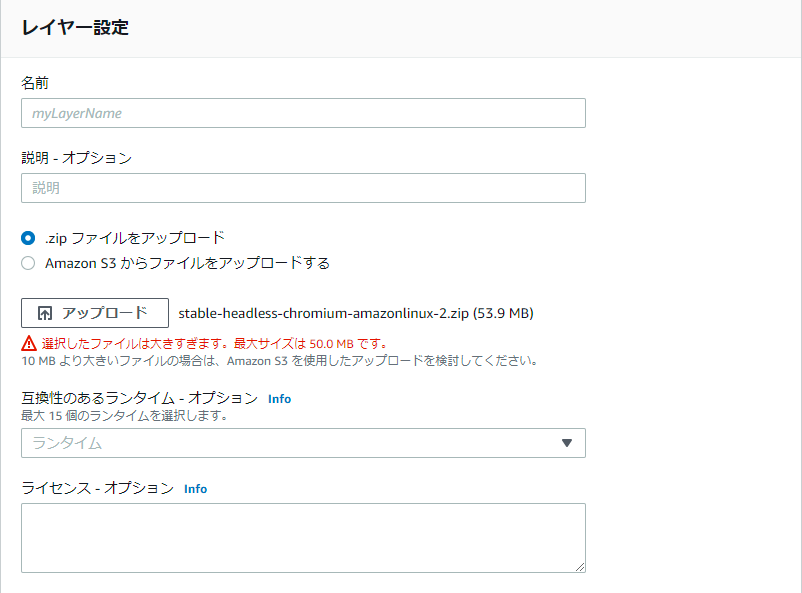Open Info link beside 互換性のあるランタイム

click(279, 399)
